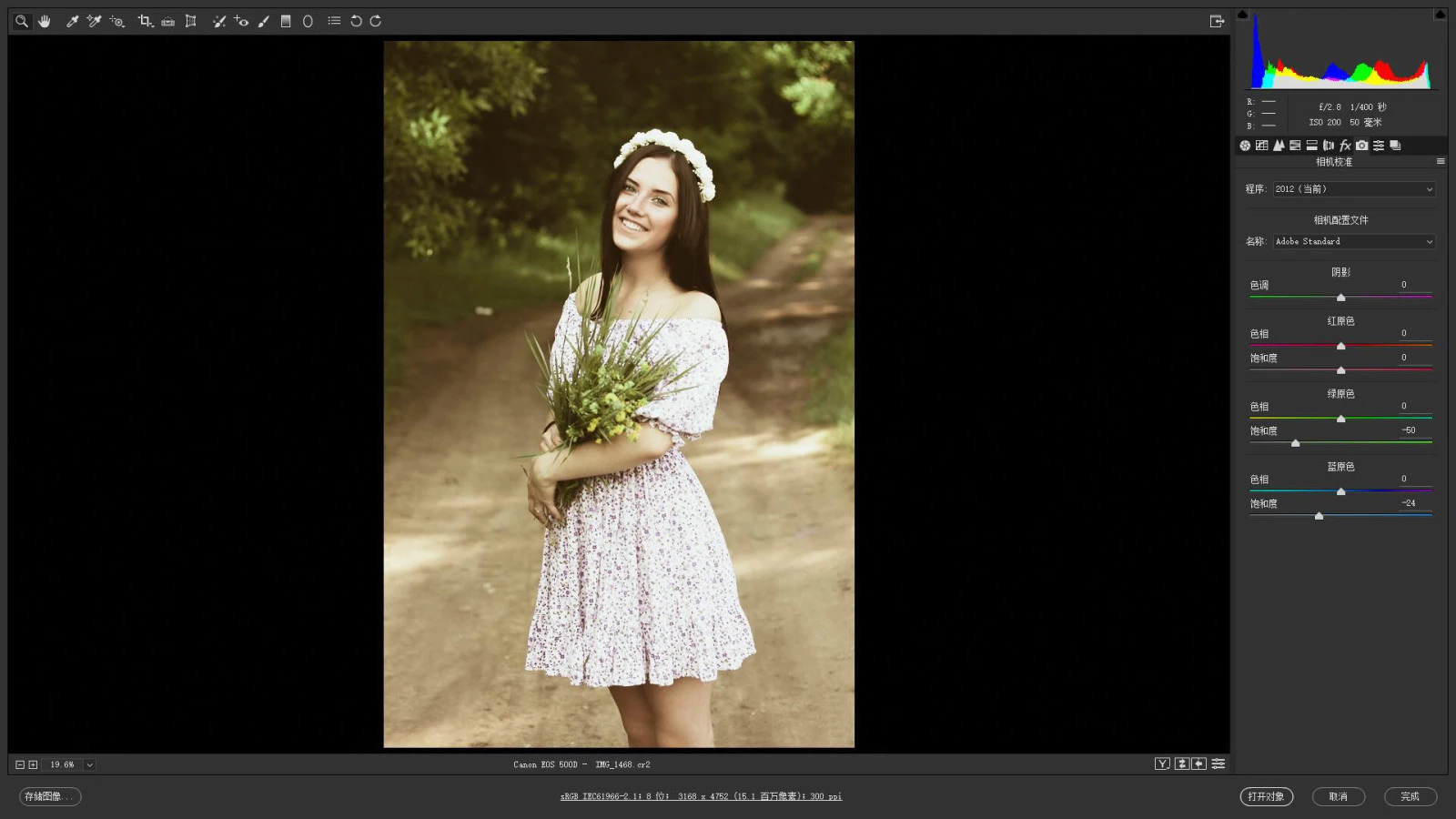
Task: Select the Red Eye Removal tool
Action: [241, 21]
